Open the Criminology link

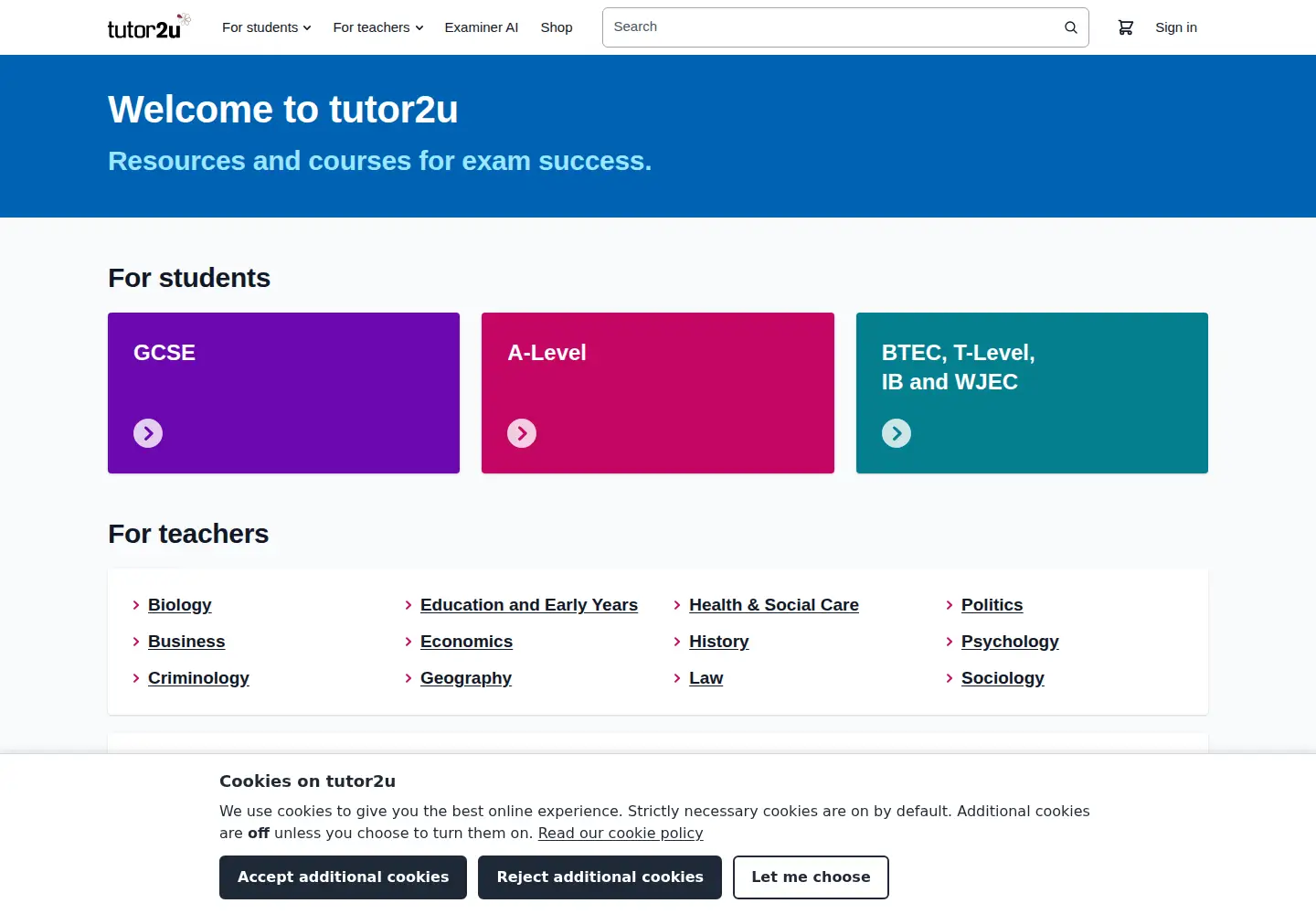(x=198, y=678)
